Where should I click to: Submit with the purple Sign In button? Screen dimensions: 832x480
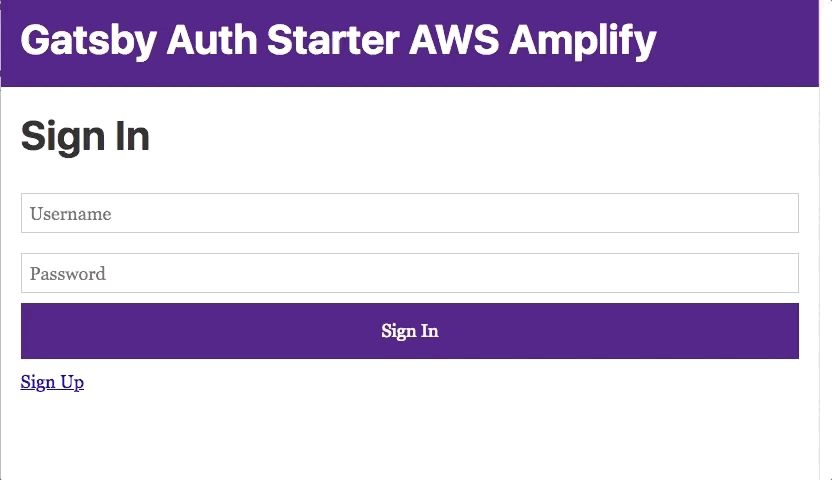click(410, 331)
